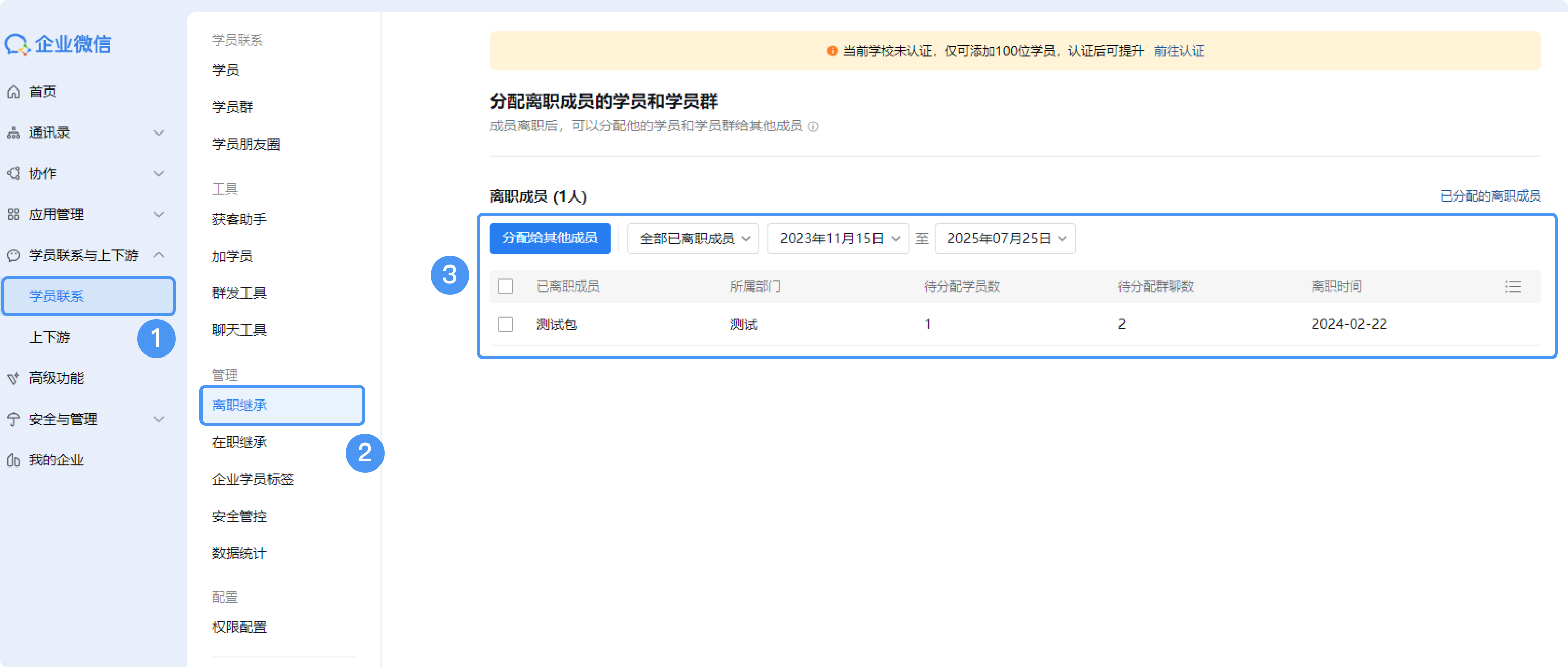Screen dimensions: 1568x667
Task: Open 加学员 tool
Action: 233,257
